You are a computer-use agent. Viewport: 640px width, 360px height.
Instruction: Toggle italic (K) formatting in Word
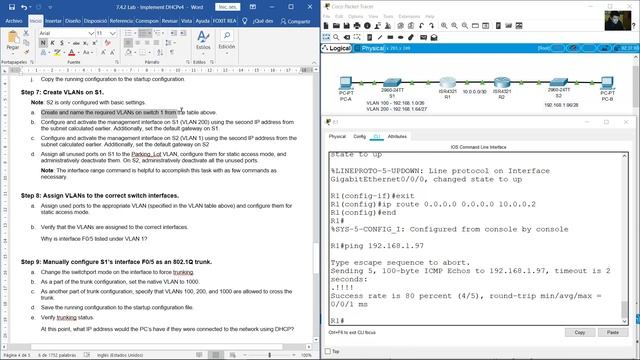click(x=52, y=43)
